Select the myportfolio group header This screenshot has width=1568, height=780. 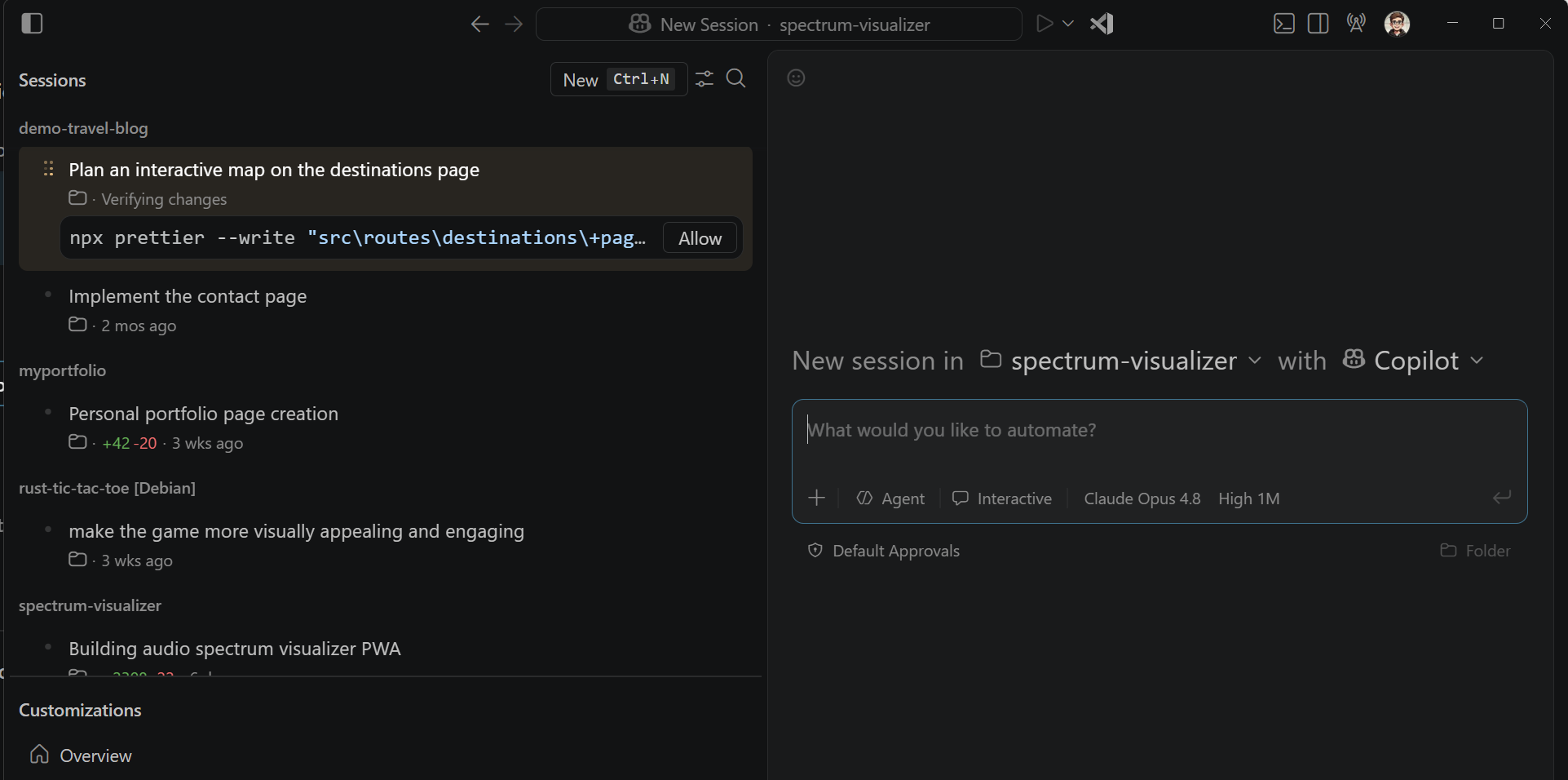pos(62,370)
